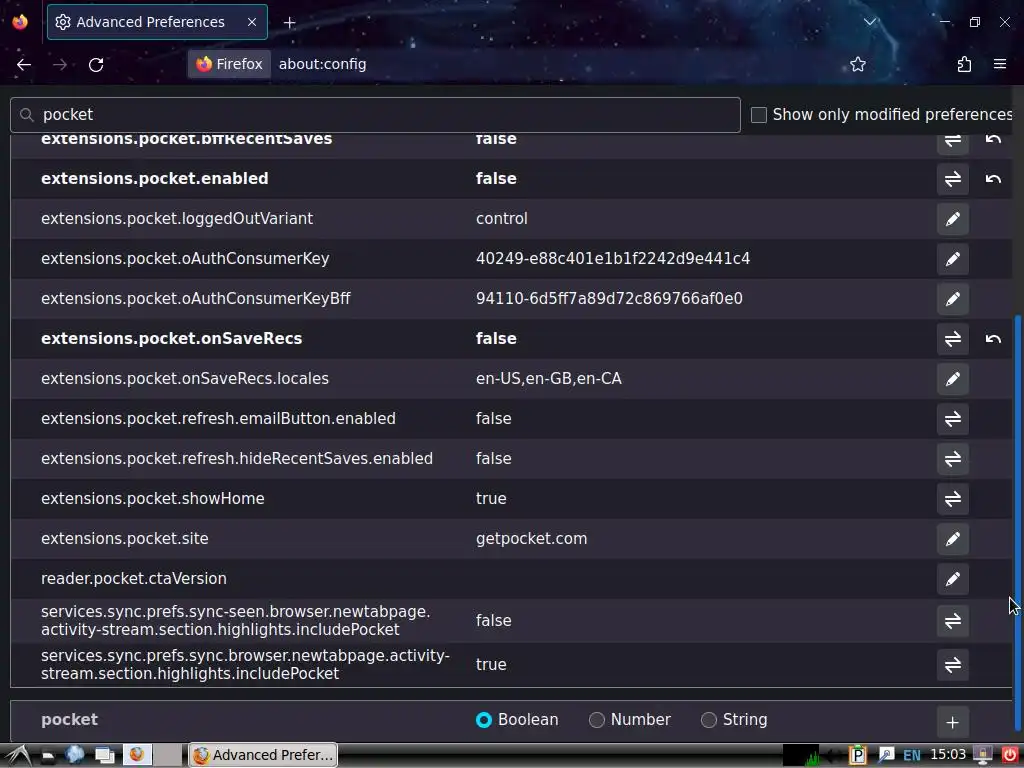Click the 40249-e88c401e1b1f2242d9e441c4 value
The width and height of the screenshot is (1024, 768).
[x=613, y=259]
